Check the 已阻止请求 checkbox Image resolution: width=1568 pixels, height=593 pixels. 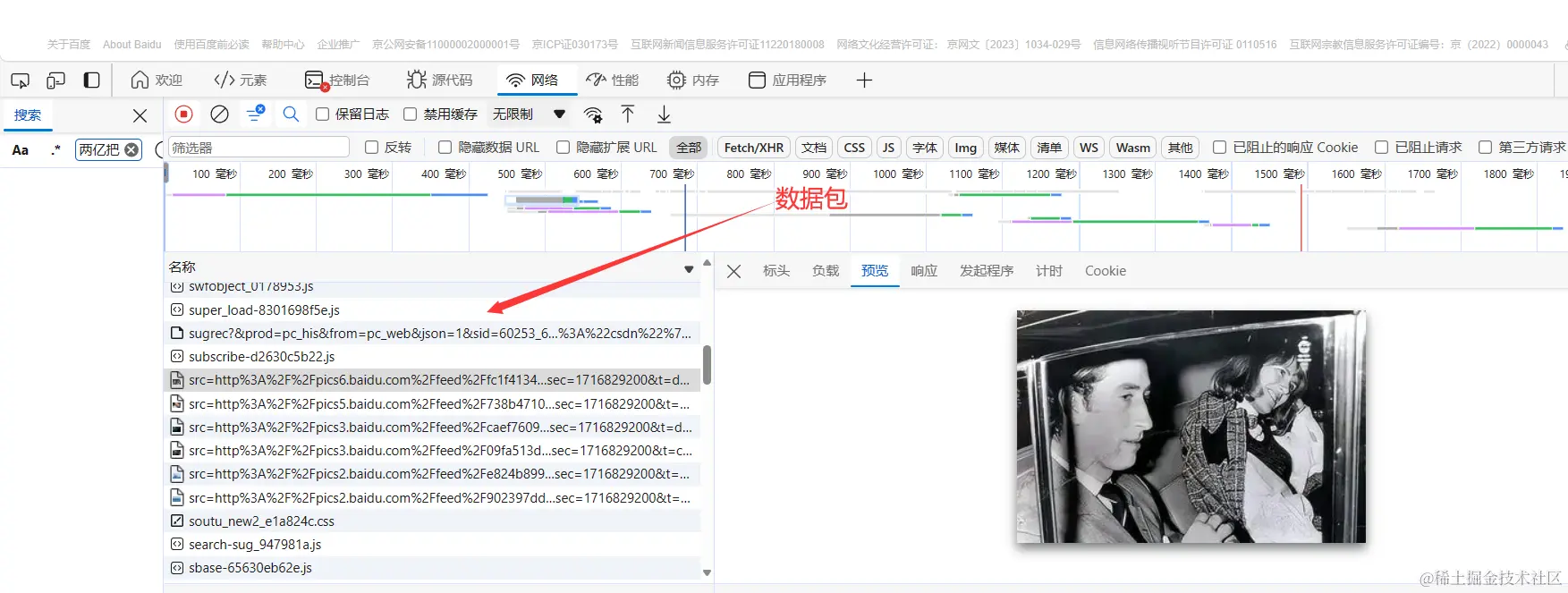pos(1381,148)
